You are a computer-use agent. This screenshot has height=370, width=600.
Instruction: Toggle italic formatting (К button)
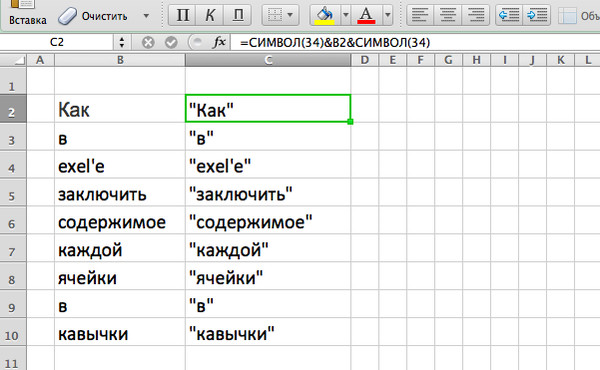(210, 15)
